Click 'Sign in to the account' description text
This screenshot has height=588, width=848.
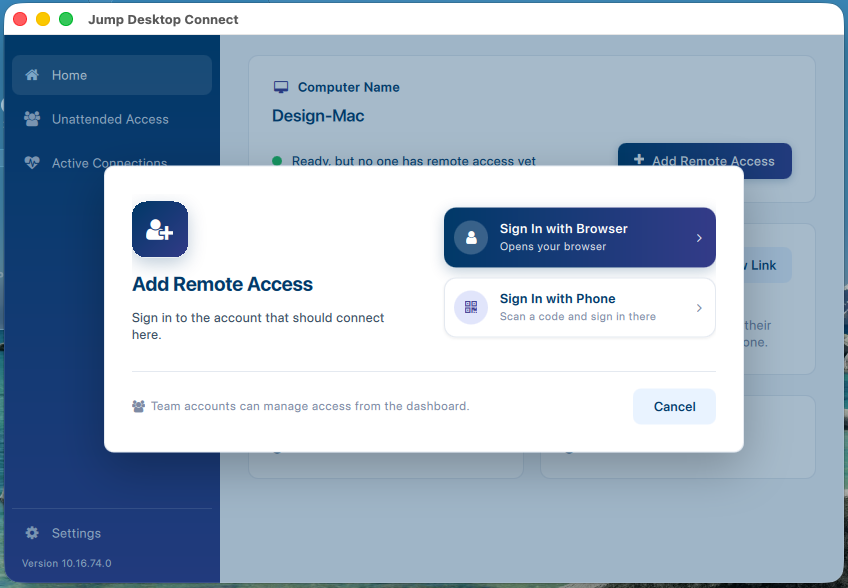(258, 326)
